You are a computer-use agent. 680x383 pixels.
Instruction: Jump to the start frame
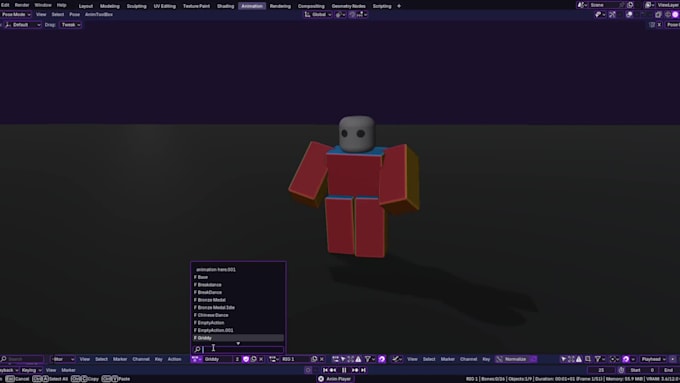click(325, 370)
